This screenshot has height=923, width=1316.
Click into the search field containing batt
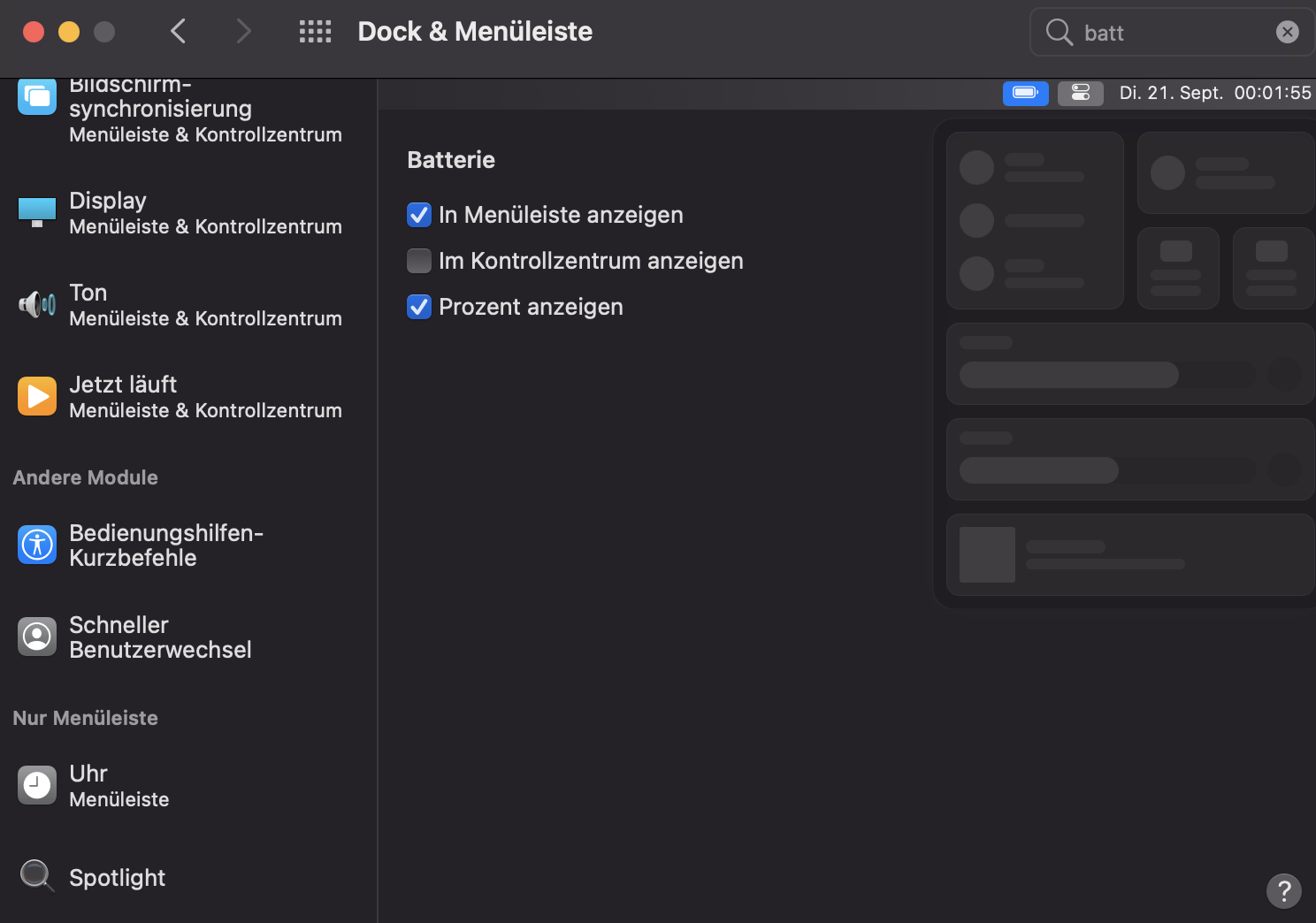coord(1167,33)
